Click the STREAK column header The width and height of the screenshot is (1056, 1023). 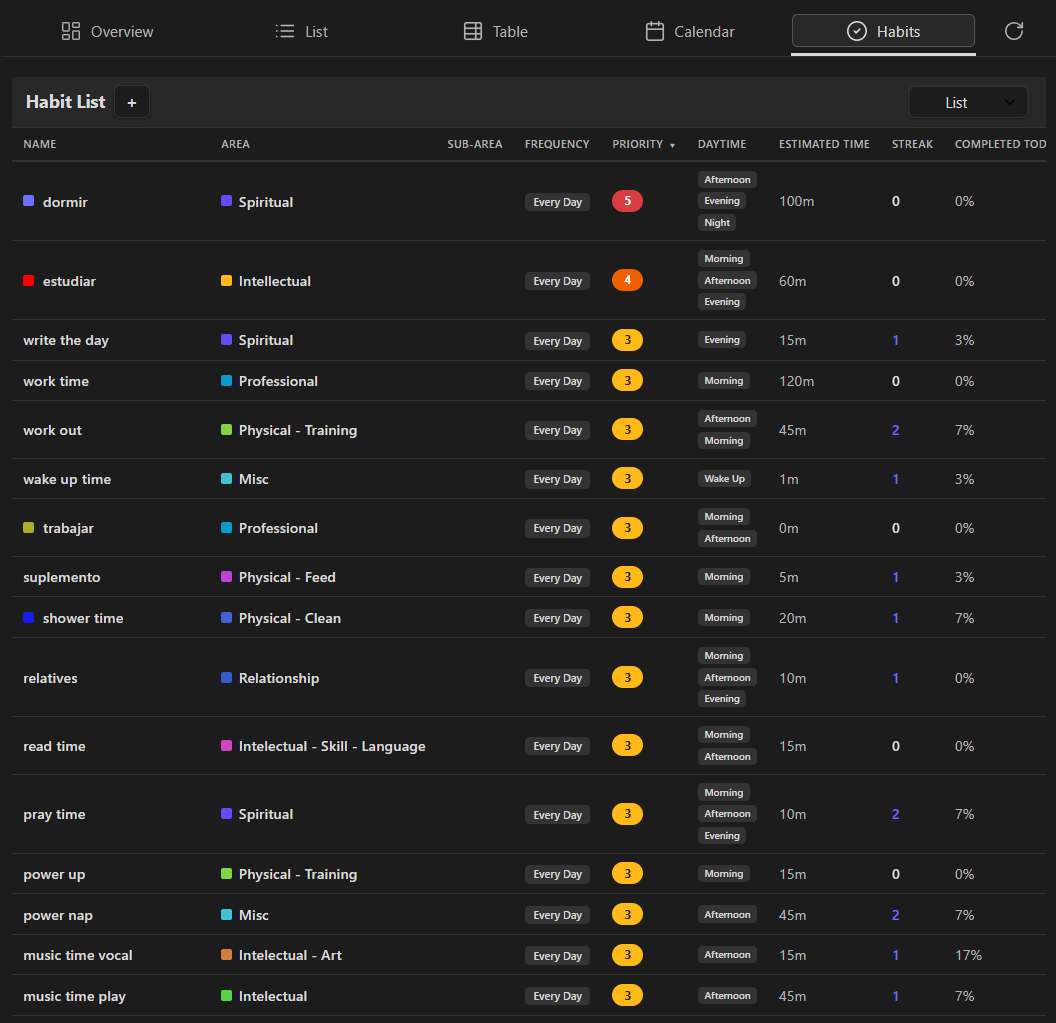913,144
